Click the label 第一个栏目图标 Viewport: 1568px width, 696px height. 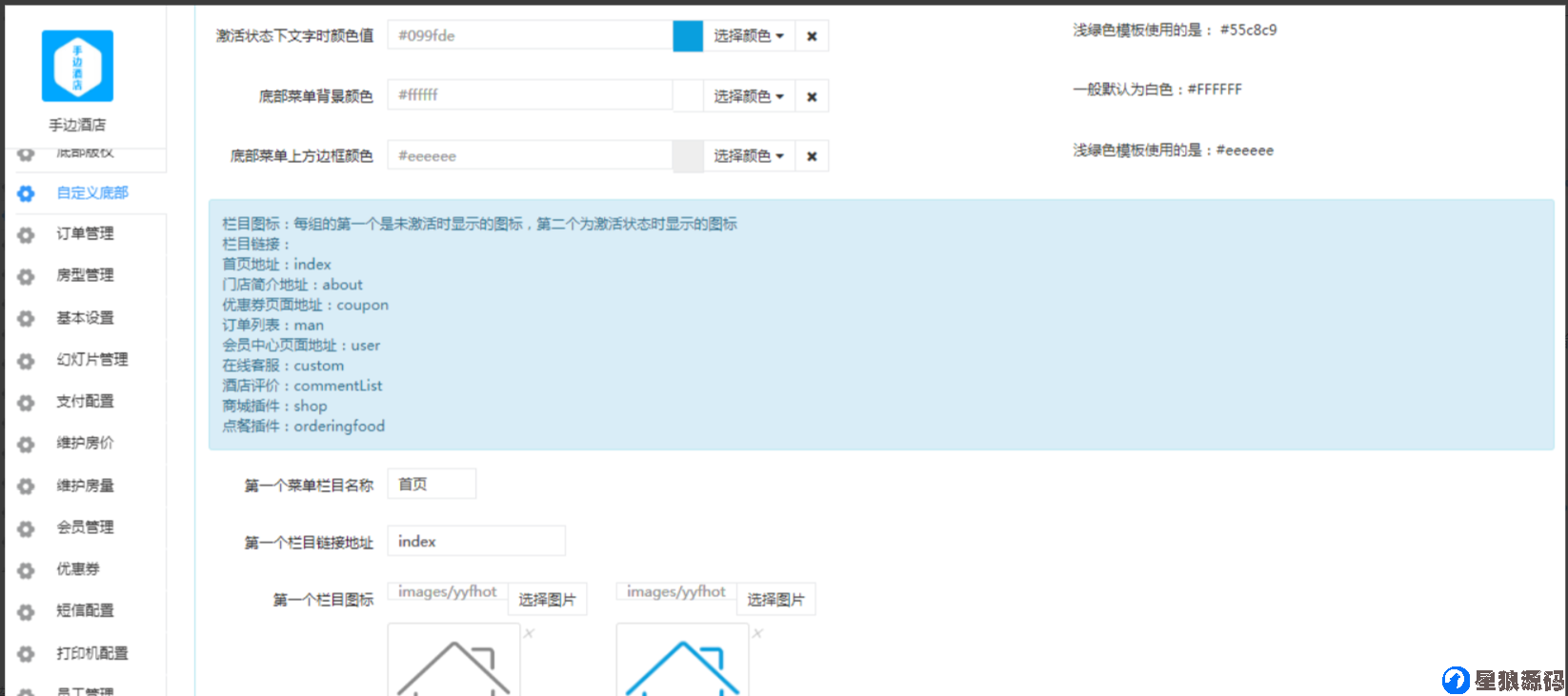(x=323, y=600)
